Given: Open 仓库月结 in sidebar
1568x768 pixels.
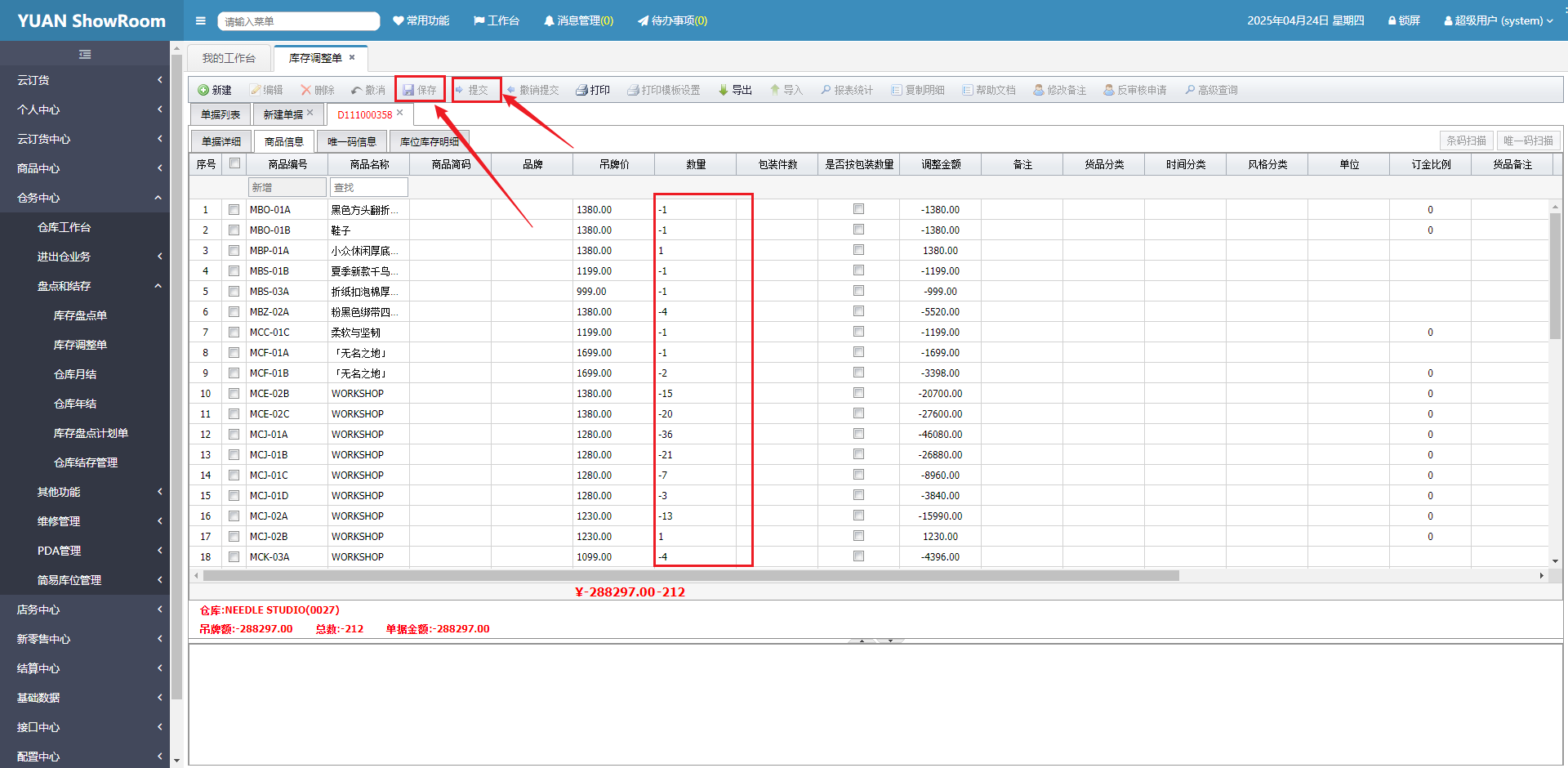Looking at the screenshot, I should click(x=75, y=374).
